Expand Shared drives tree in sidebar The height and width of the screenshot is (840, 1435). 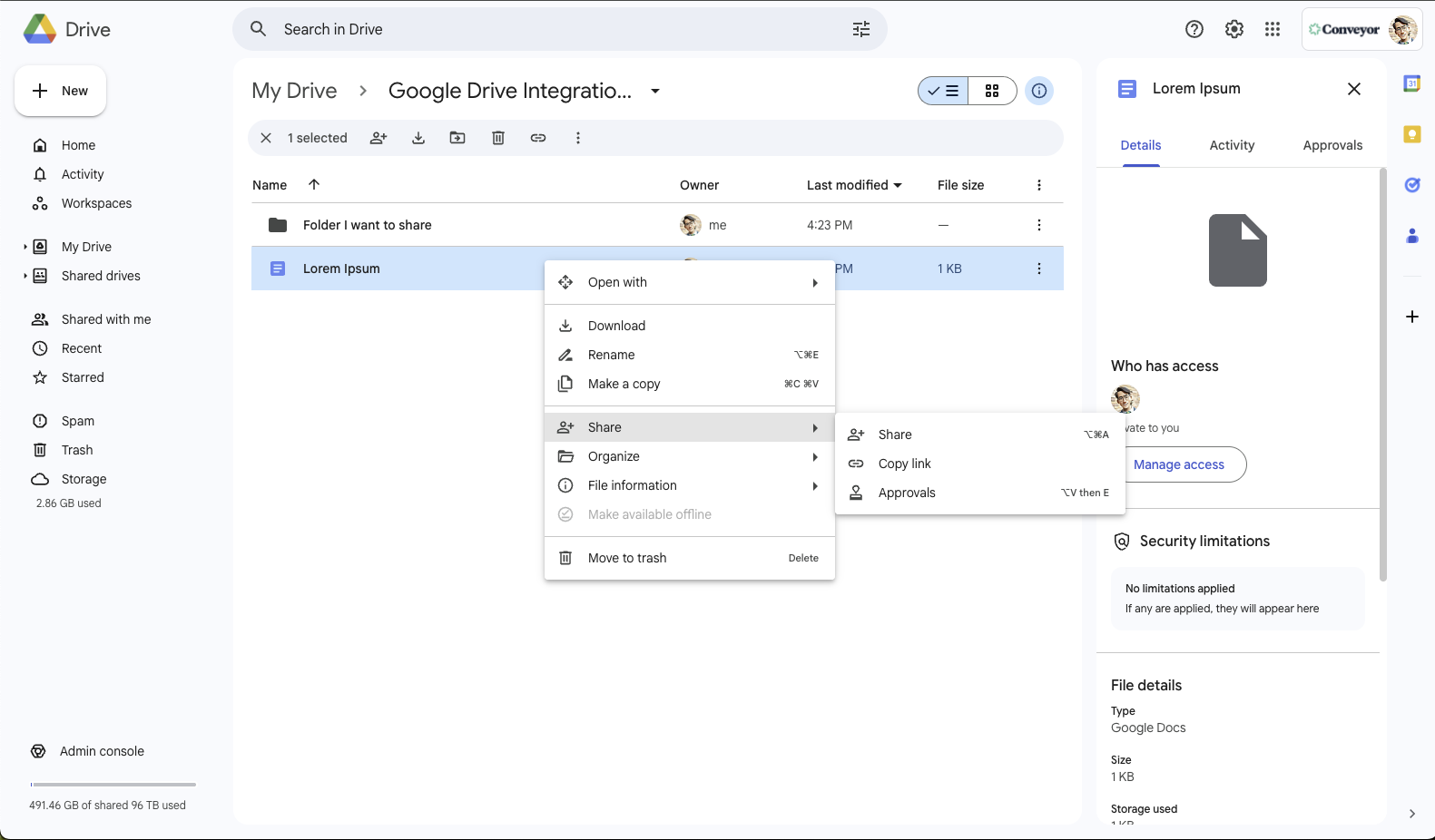(x=25, y=276)
